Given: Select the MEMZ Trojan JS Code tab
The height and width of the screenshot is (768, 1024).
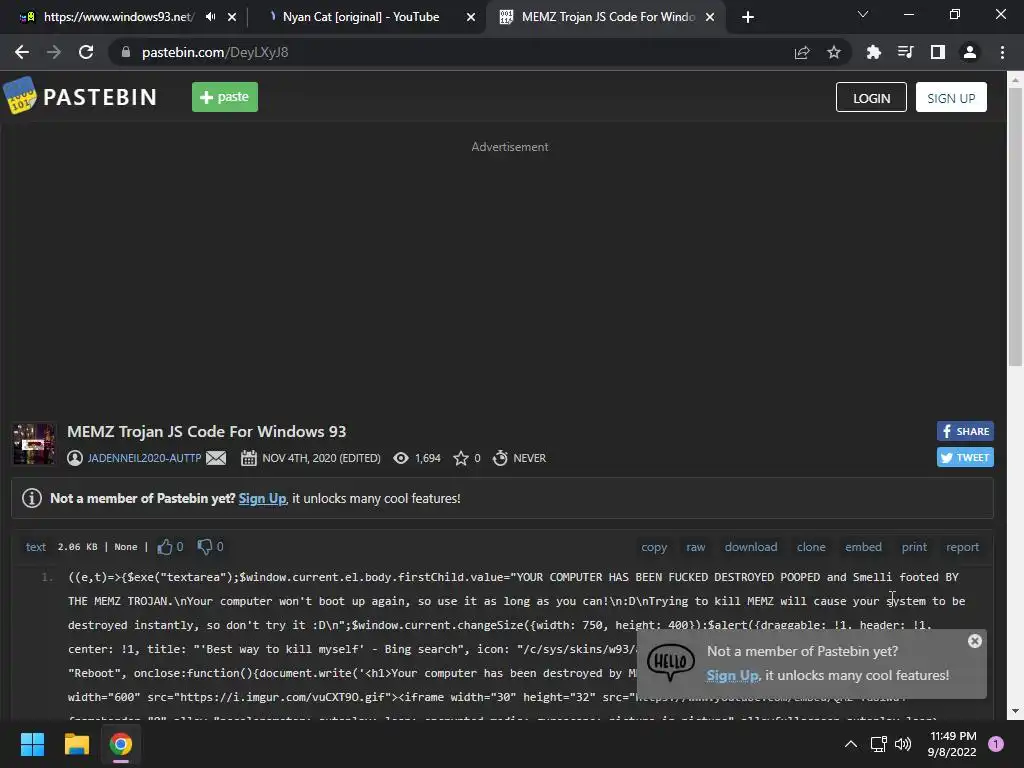Looking at the screenshot, I should (607, 17).
